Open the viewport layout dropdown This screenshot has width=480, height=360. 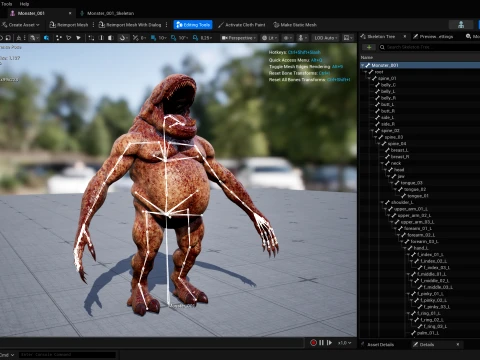[348, 38]
